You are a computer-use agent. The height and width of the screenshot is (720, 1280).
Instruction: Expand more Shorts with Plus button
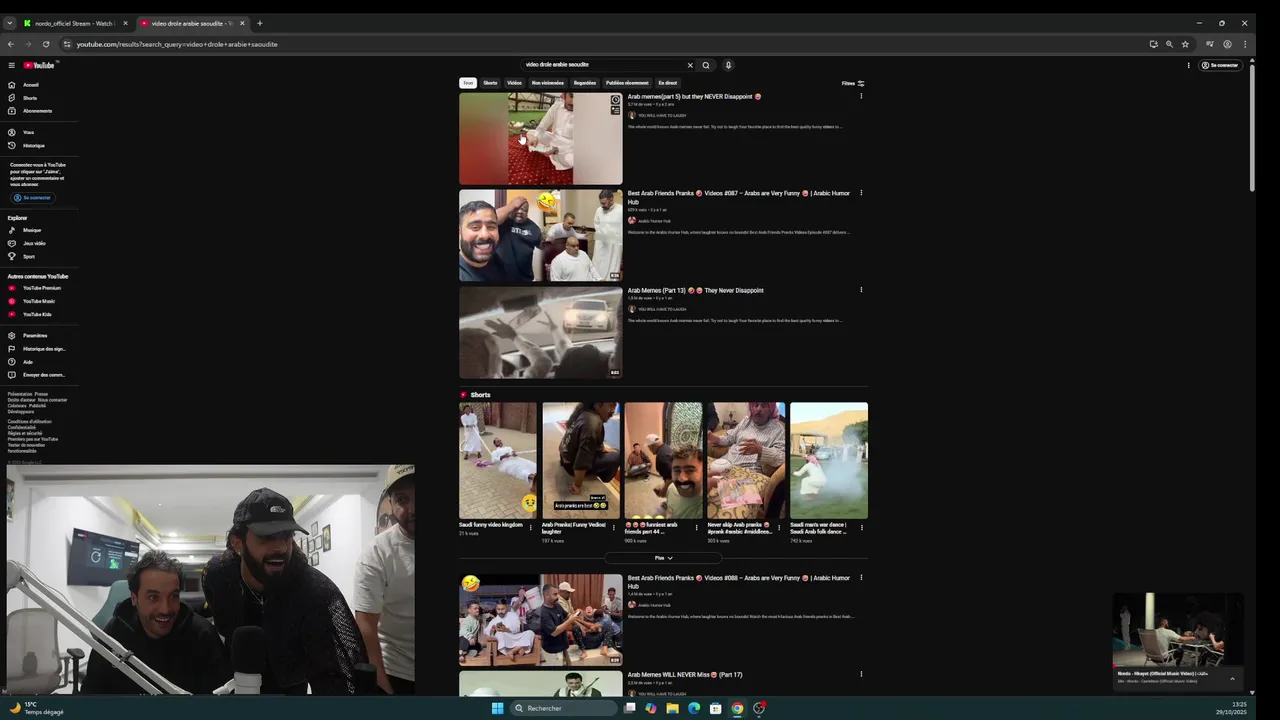tap(663, 558)
